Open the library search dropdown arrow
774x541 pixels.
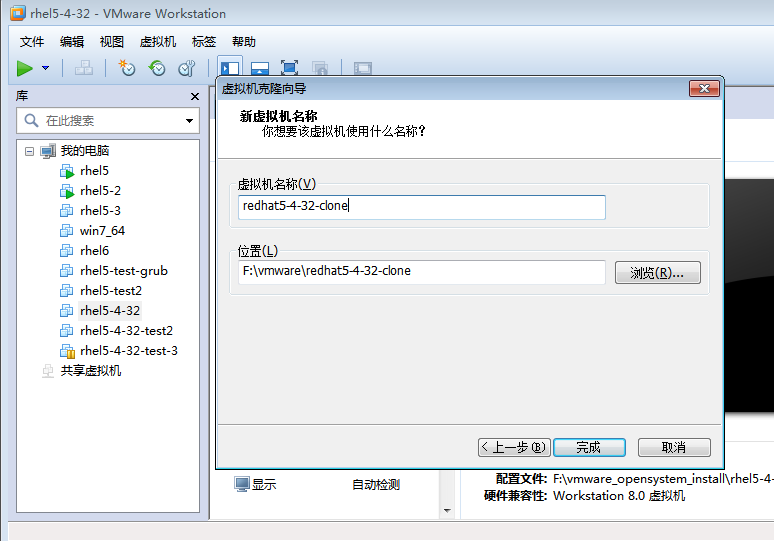190,120
